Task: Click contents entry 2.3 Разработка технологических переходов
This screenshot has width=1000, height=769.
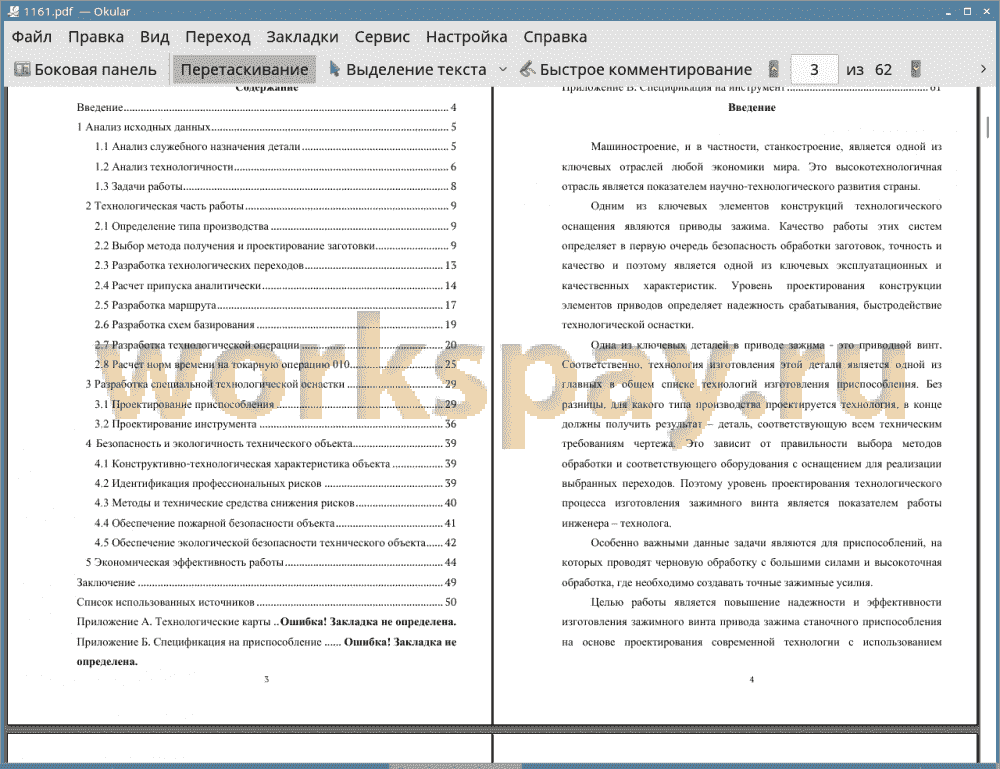Action: click(276, 265)
